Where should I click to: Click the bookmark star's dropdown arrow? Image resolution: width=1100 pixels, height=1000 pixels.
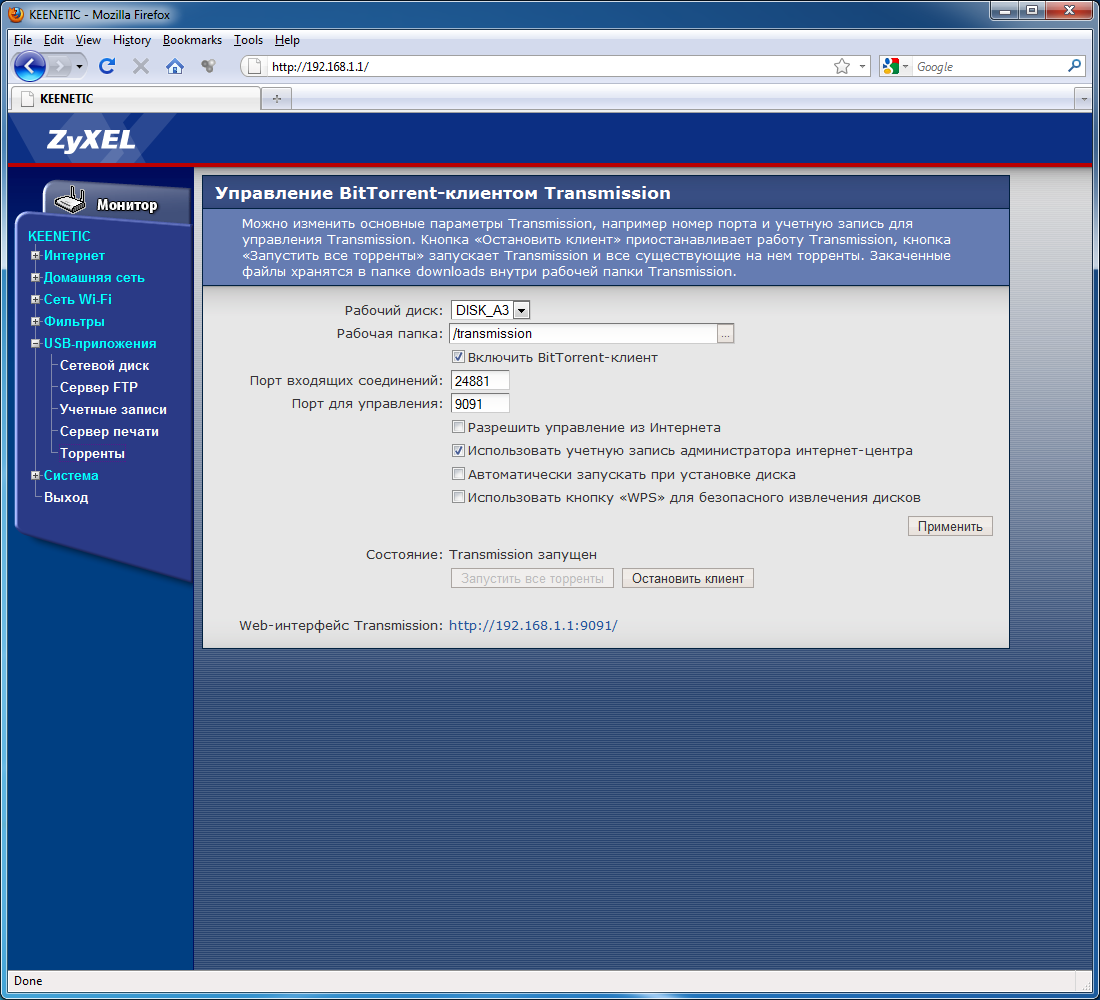pos(862,67)
